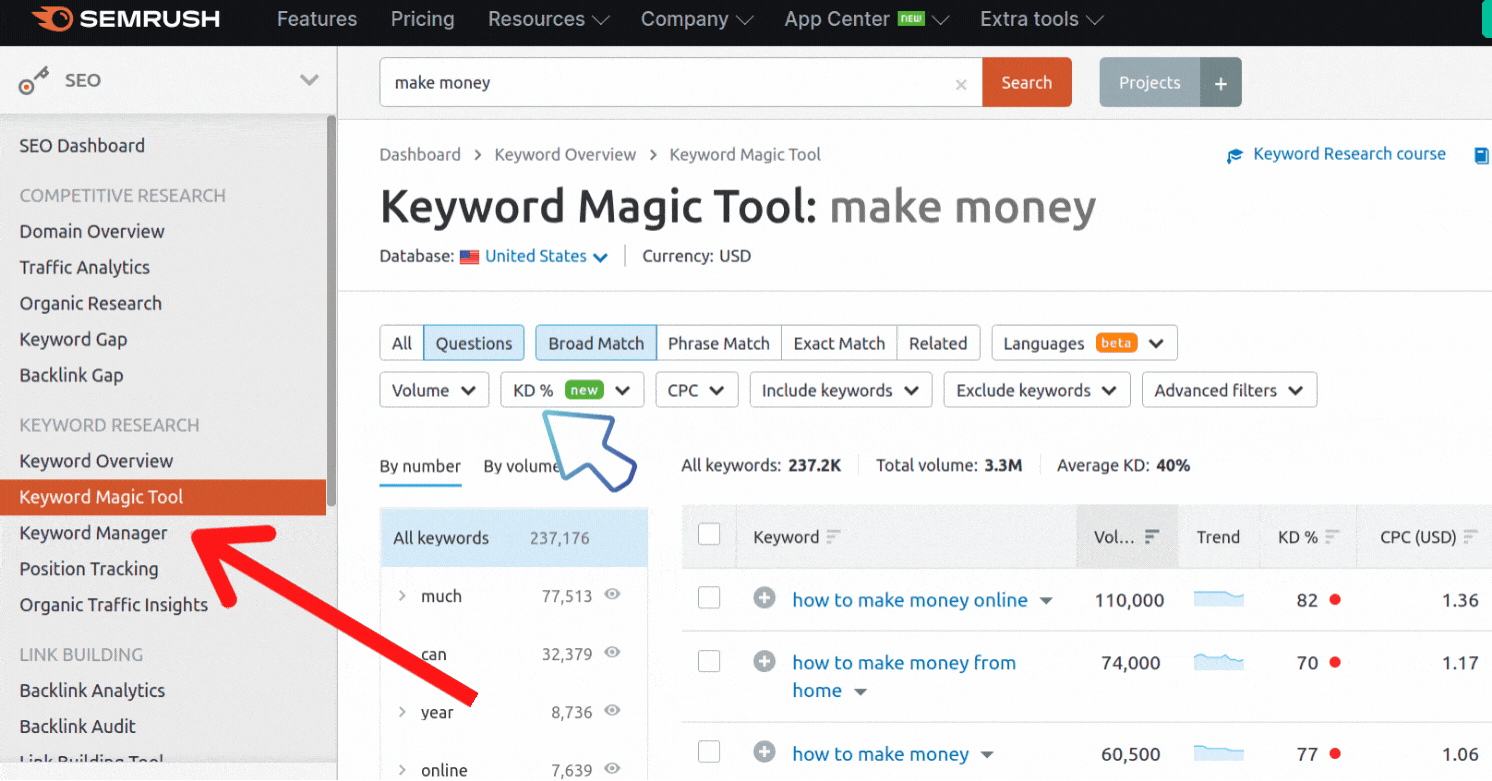Image resolution: width=1492 pixels, height=781 pixels.
Task: Go to Dashboard breadcrumb link
Action: click(x=420, y=155)
